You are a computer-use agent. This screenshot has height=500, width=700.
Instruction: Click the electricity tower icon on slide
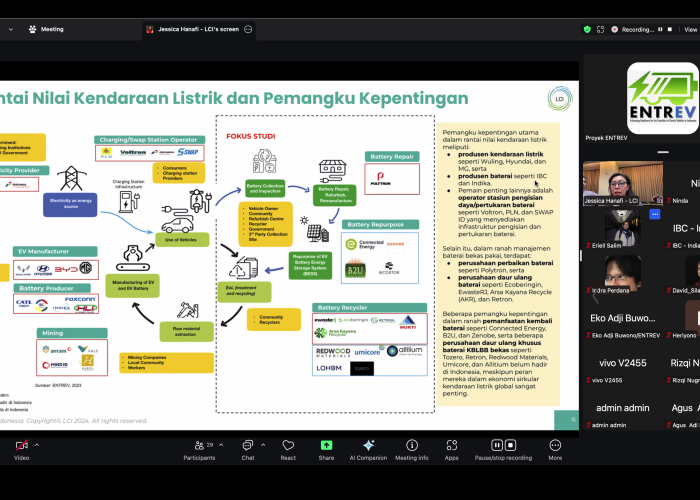tap(71, 179)
